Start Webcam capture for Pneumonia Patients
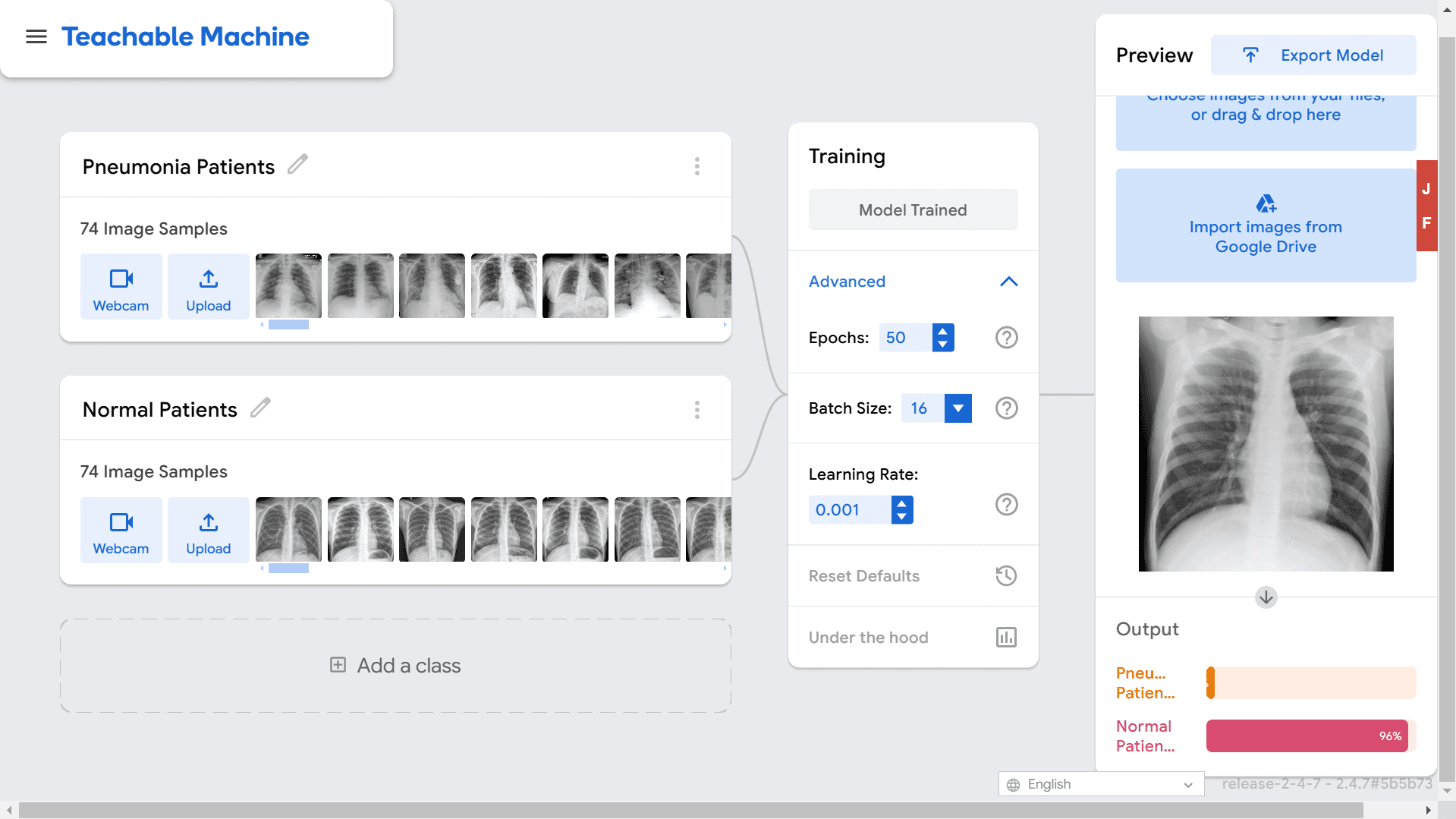Image resolution: width=1456 pixels, height=819 pixels. pyautogui.click(x=121, y=287)
